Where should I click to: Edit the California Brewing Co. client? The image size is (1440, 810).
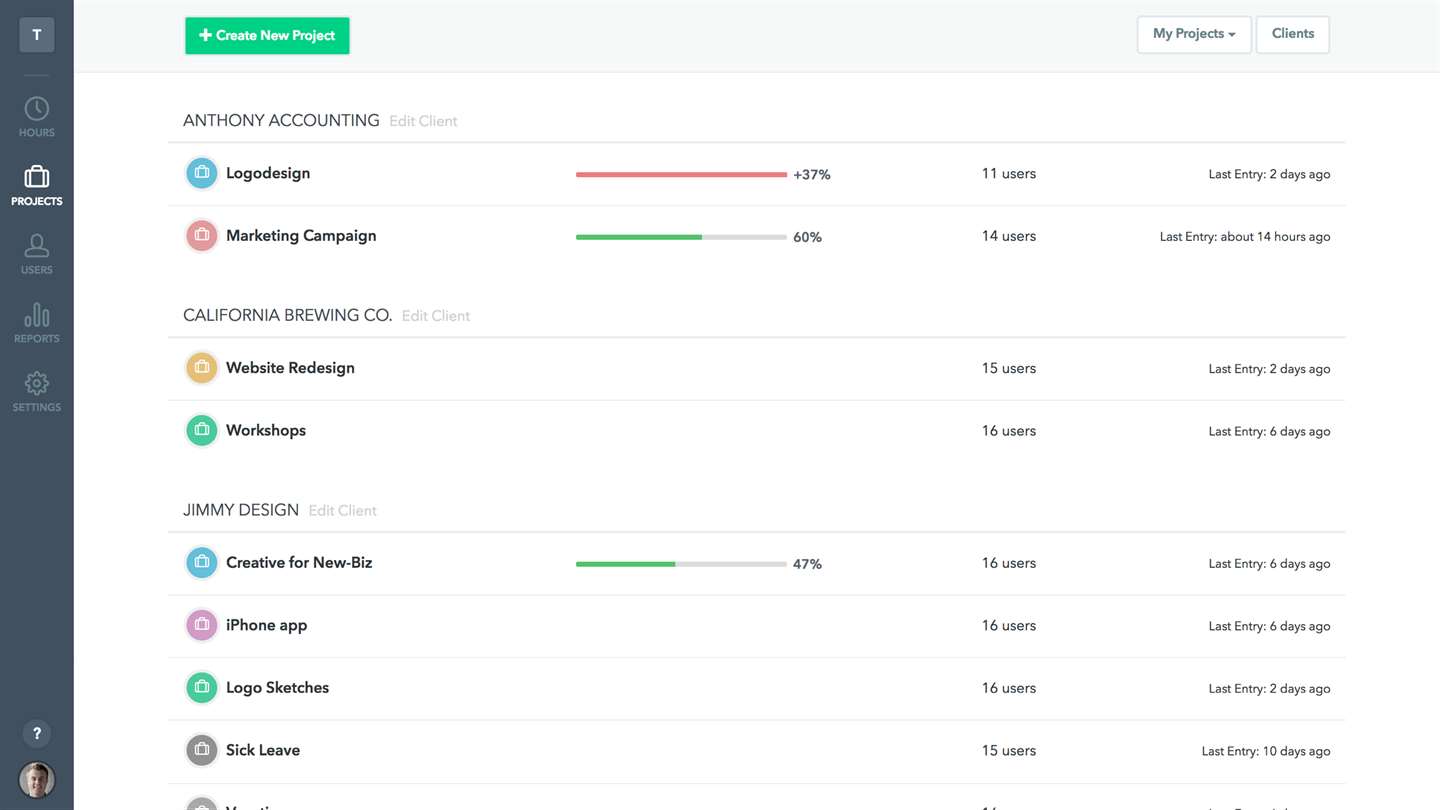[435, 316]
